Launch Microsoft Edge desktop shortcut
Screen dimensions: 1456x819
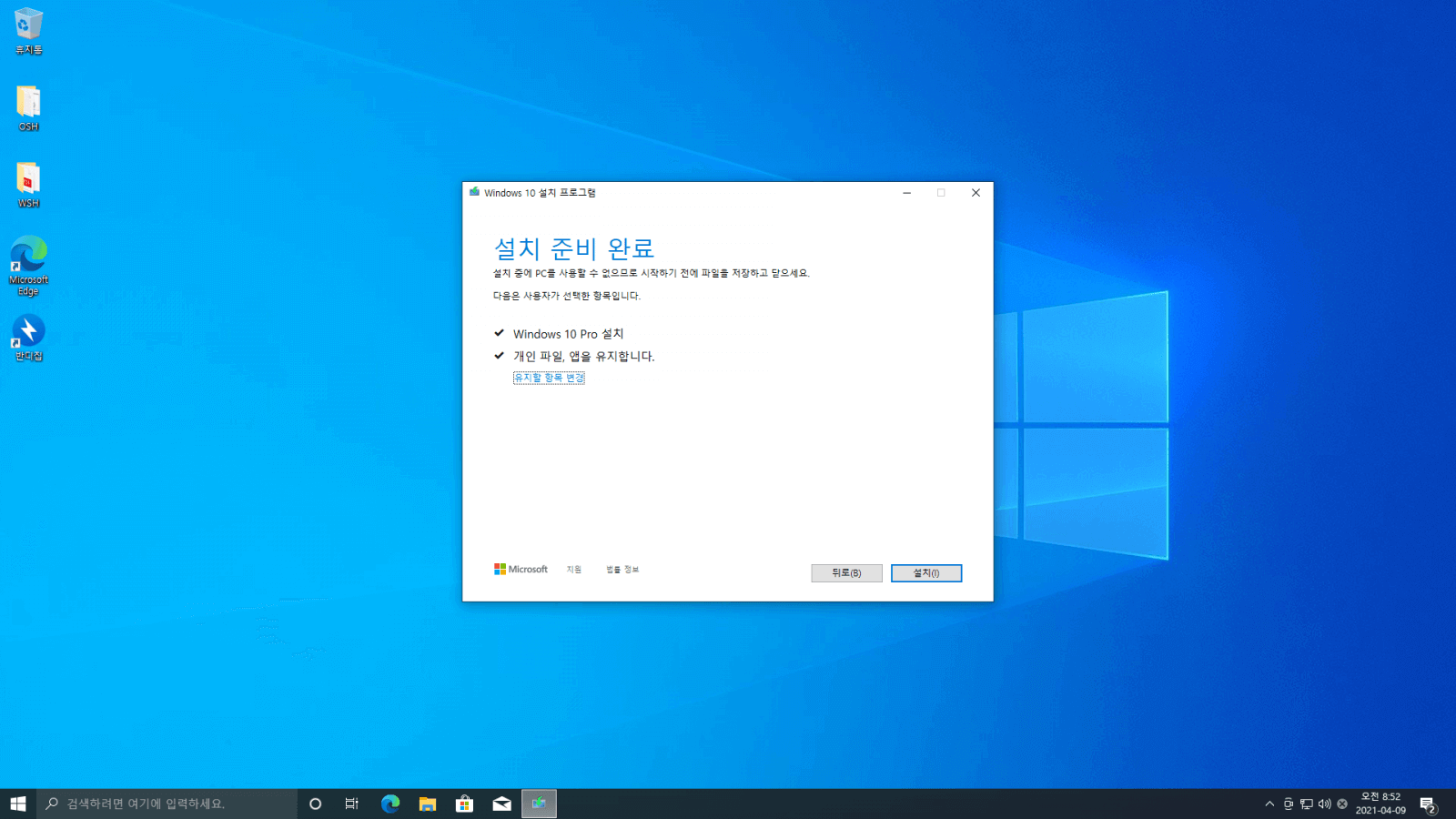click(x=28, y=265)
